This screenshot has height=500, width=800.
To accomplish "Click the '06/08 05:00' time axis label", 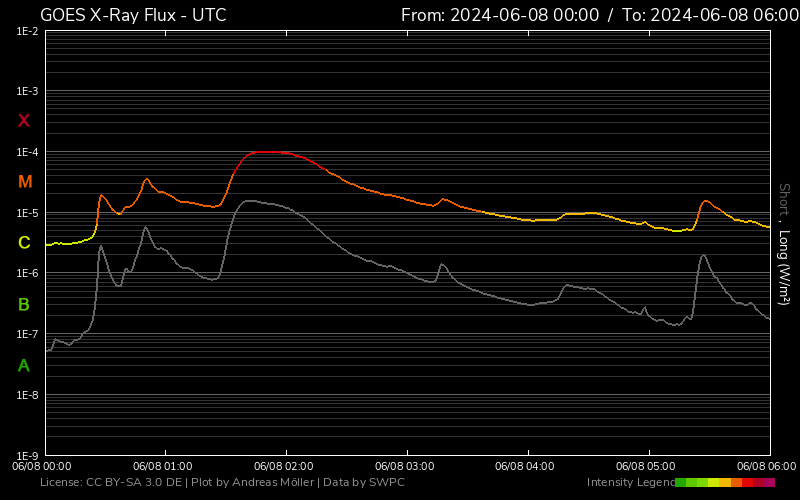I will click(x=645, y=466).
